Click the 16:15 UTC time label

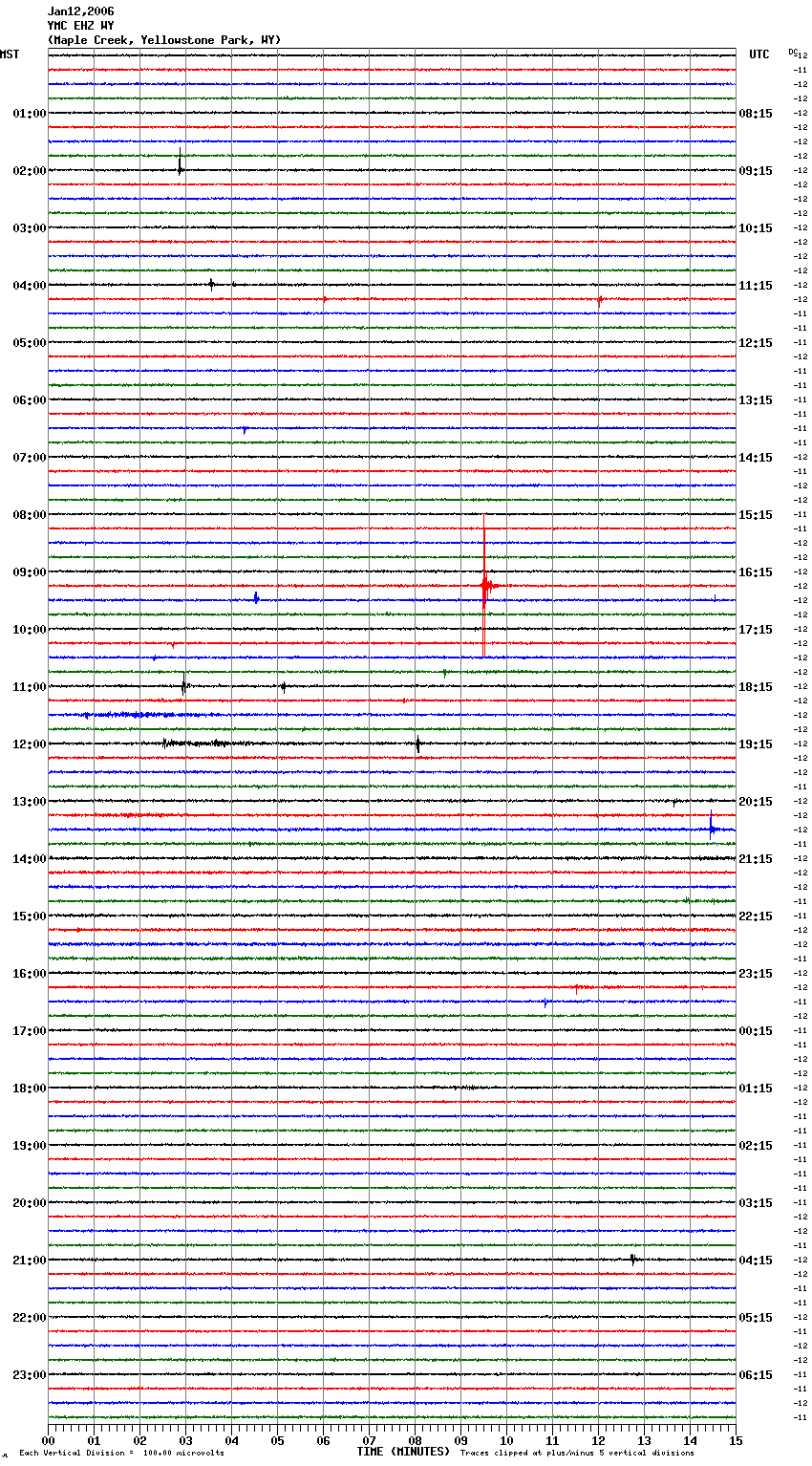coord(756,572)
